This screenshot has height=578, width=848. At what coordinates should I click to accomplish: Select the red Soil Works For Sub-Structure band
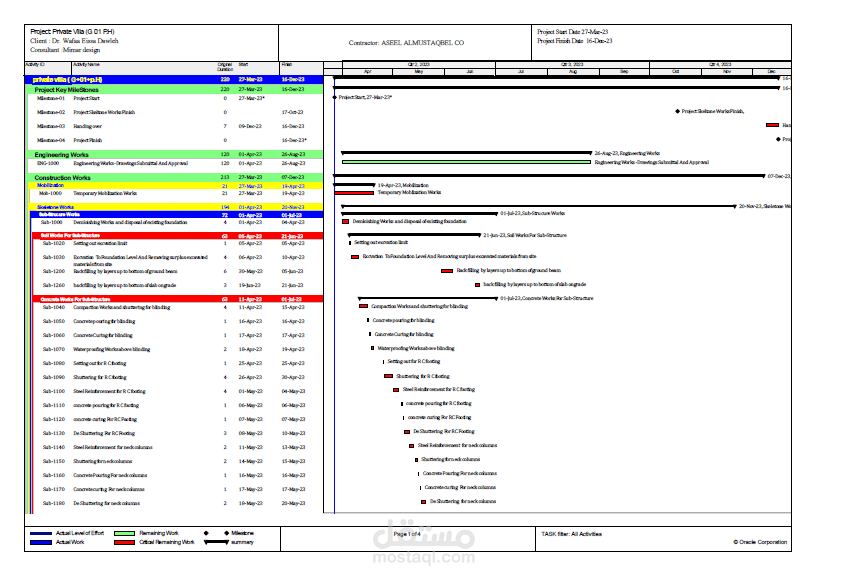178,236
